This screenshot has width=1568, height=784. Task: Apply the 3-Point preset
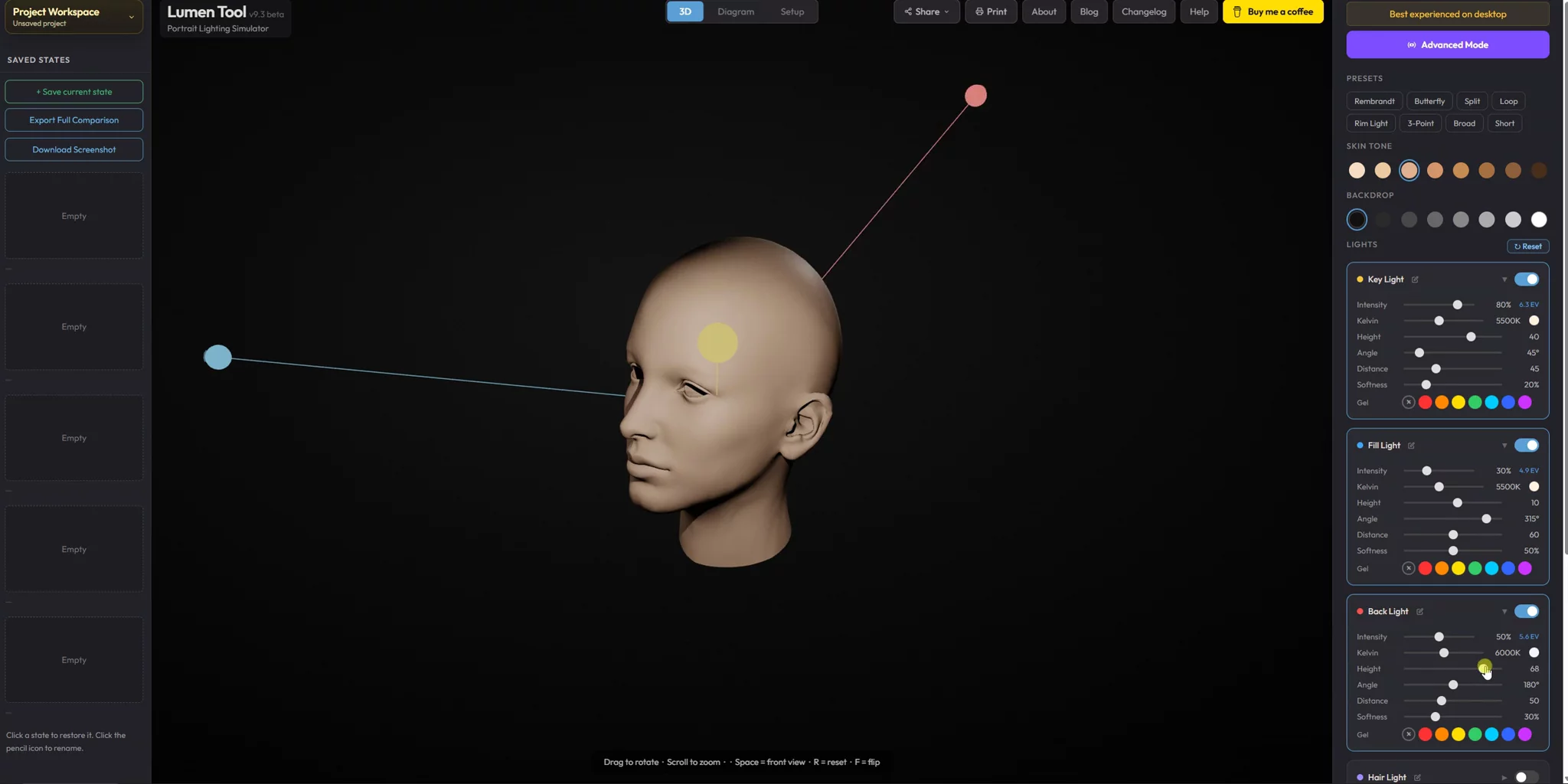click(x=1420, y=123)
